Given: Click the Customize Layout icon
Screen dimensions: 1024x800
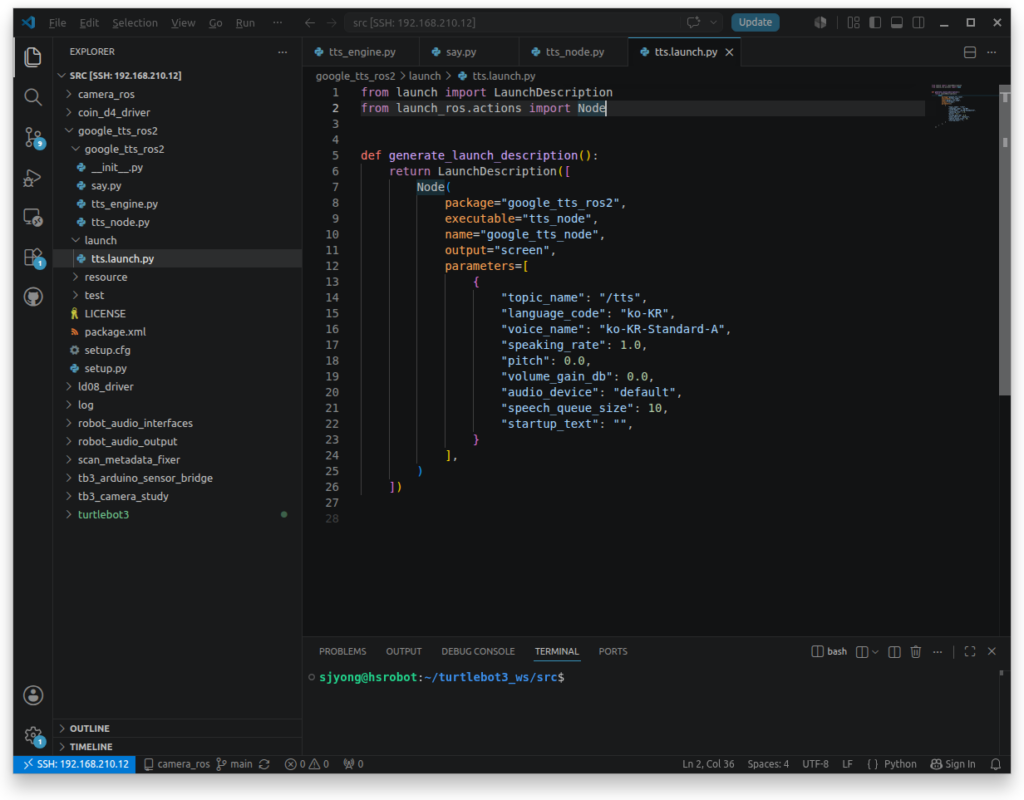Looking at the screenshot, I should tap(854, 23).
